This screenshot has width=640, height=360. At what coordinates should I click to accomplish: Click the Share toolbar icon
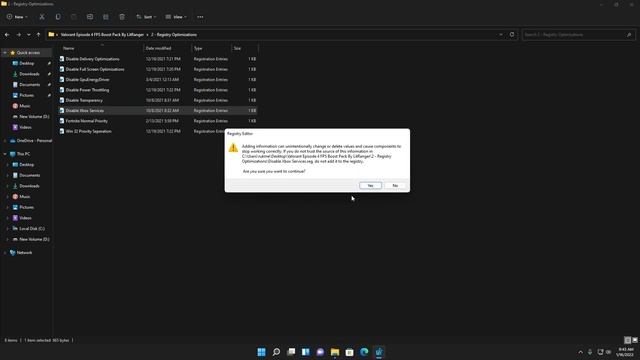tap(106, 17)
